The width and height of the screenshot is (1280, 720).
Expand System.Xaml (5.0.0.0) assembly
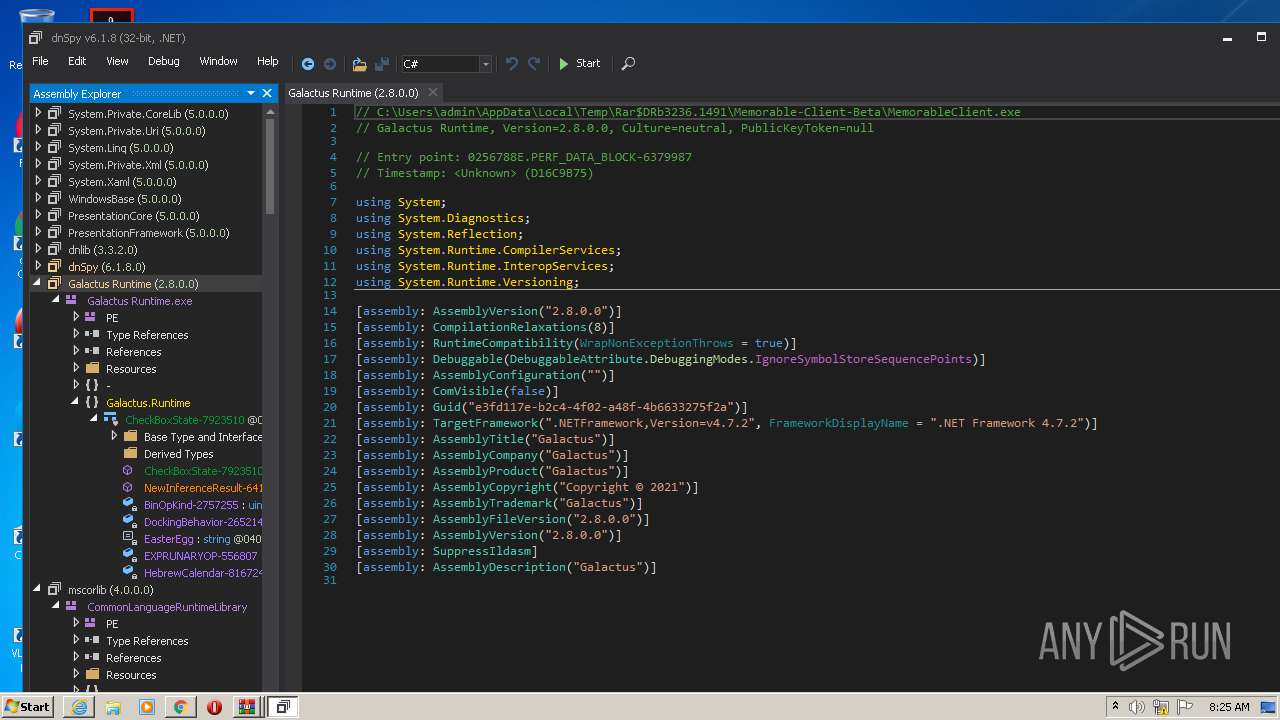click(x=39, y=182)
